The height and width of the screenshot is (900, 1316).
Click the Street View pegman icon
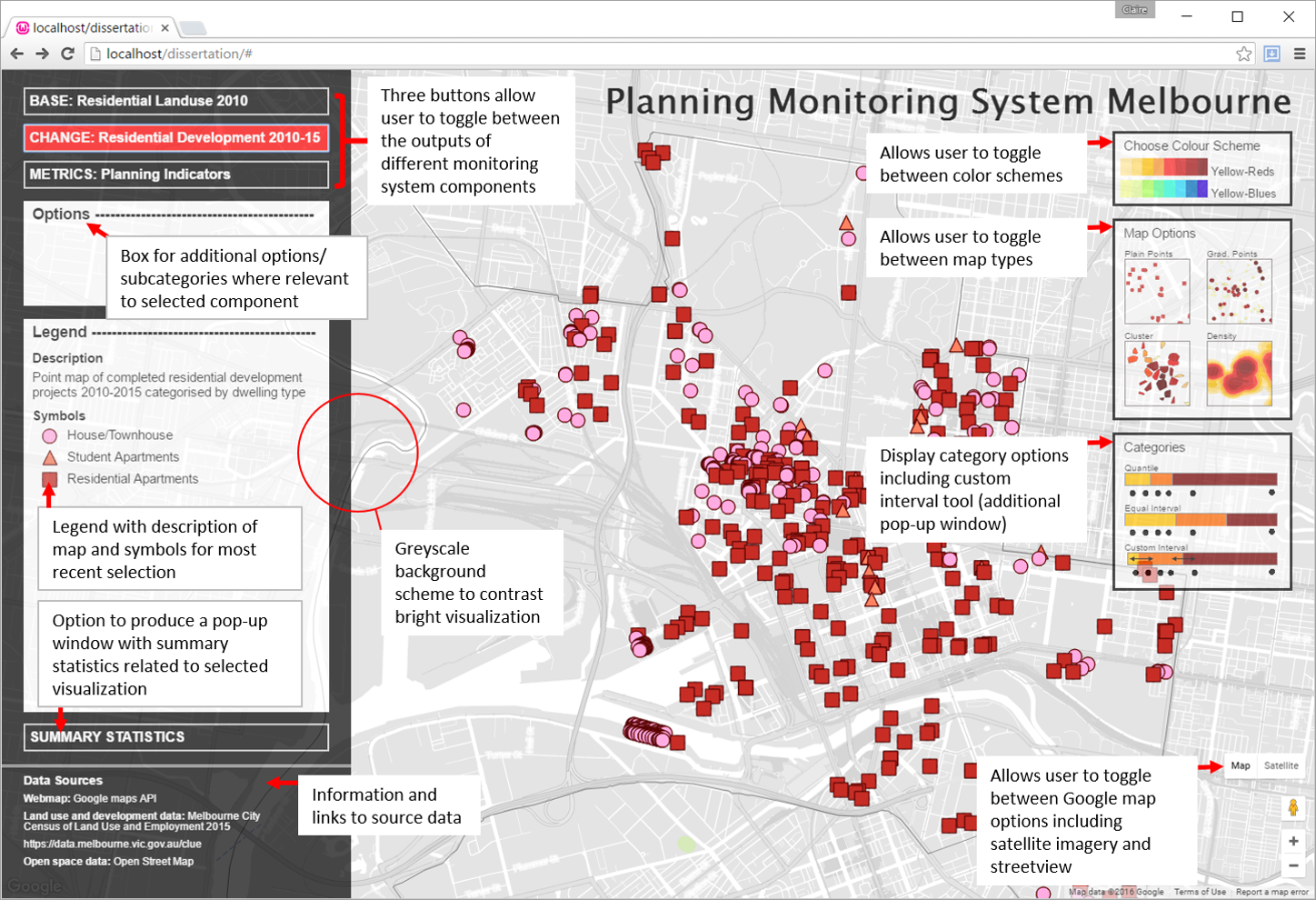pyautogui.click(x=1292, y=807)
